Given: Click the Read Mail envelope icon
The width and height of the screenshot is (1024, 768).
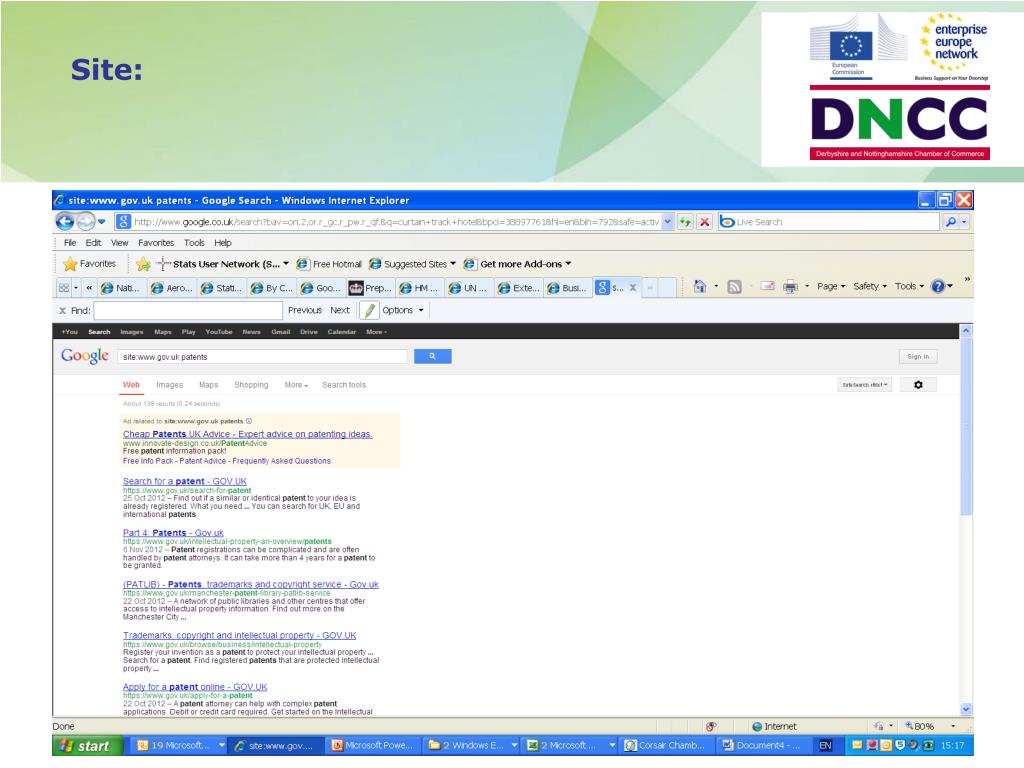Looking at the screenshot, I should (767, 286).
